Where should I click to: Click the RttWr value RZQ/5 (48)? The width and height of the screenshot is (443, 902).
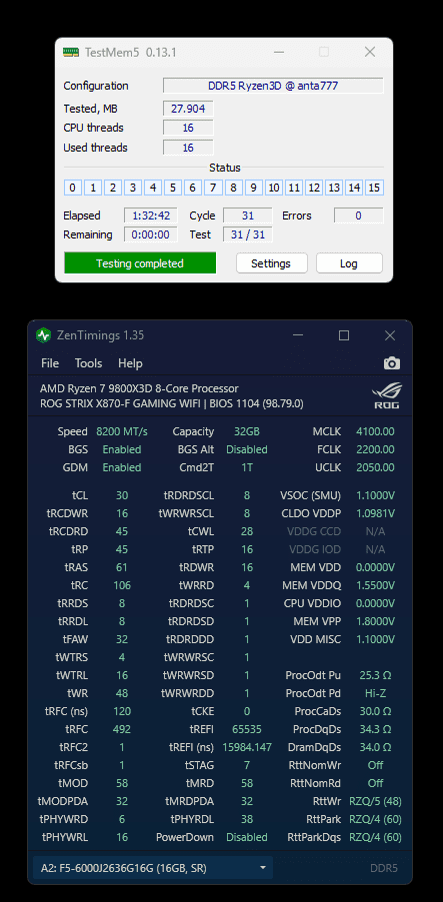[375, 801]
